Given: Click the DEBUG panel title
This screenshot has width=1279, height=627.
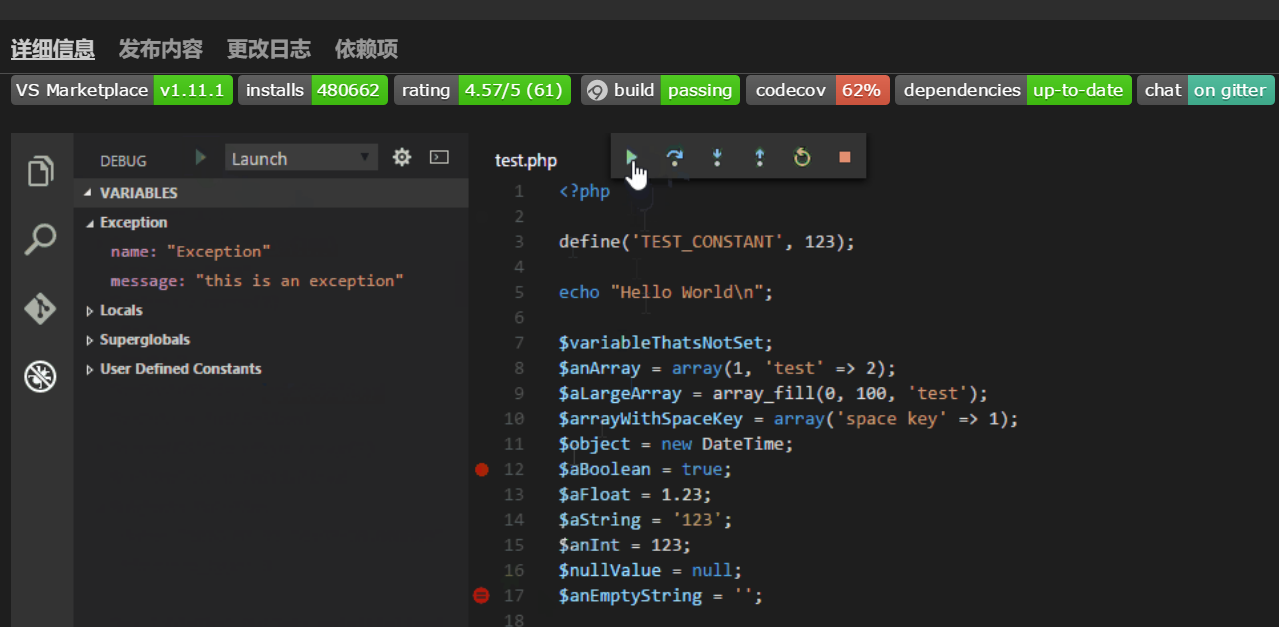Looking at the screenshot, I should click(123, 160).
